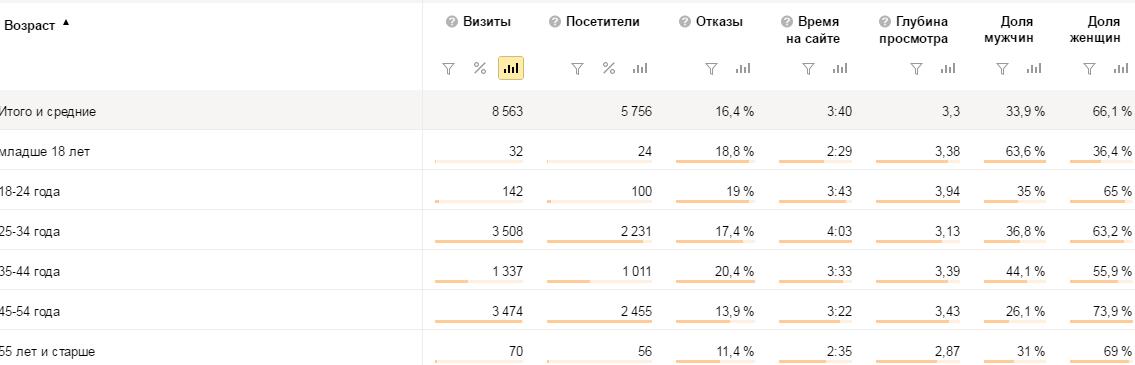Open the filter icon under Время на сайте
This screenshot has height=365, width=1135.
pos(809,69)
